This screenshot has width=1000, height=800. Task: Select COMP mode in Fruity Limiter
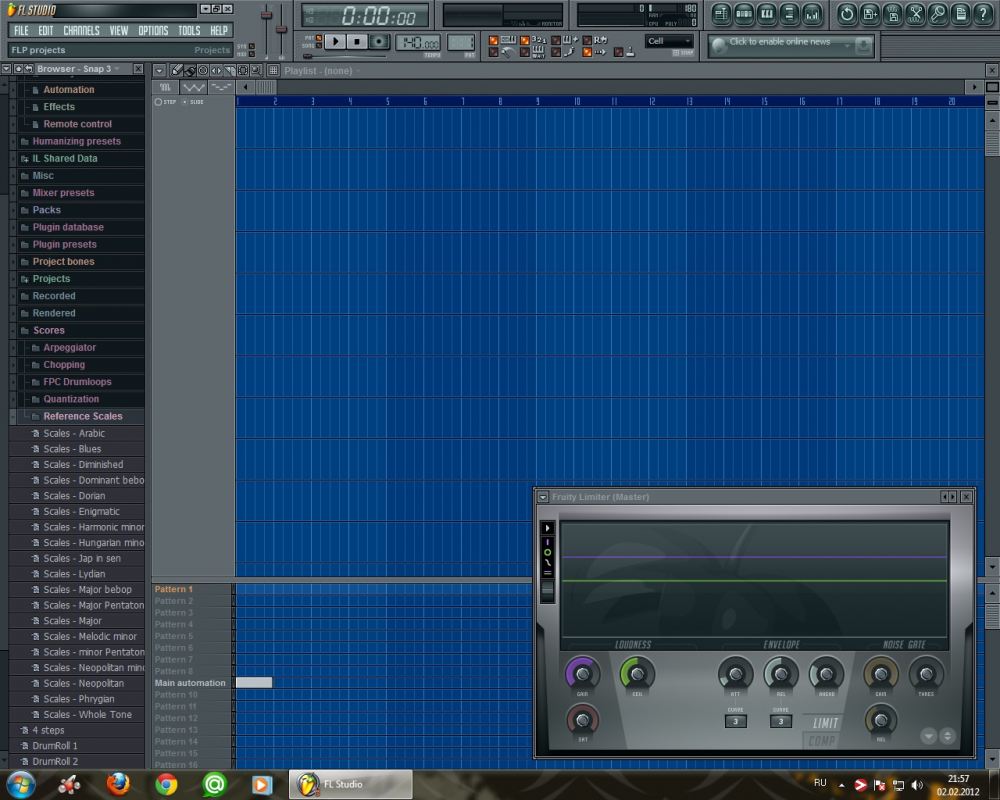821,741
